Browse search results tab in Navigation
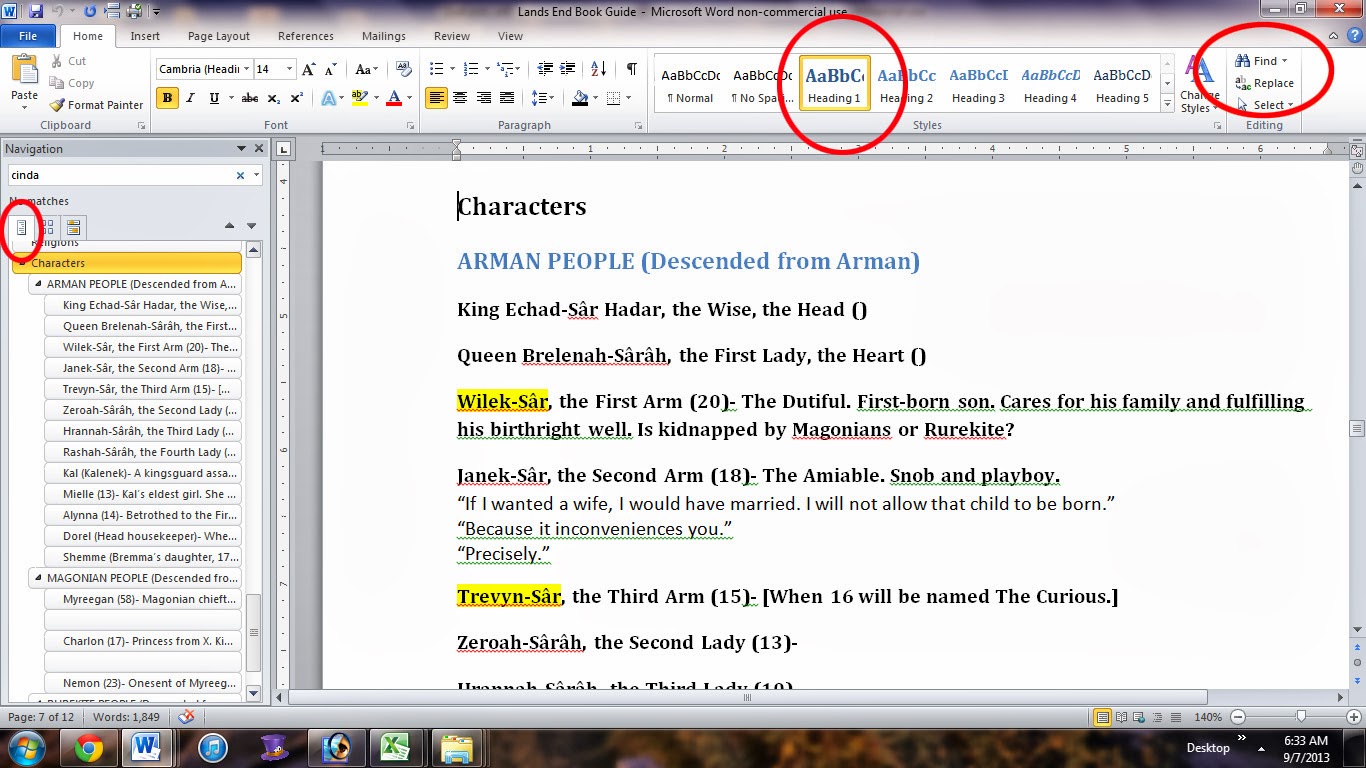Viewport: 1366px width, 768px height. pos(73,226)
